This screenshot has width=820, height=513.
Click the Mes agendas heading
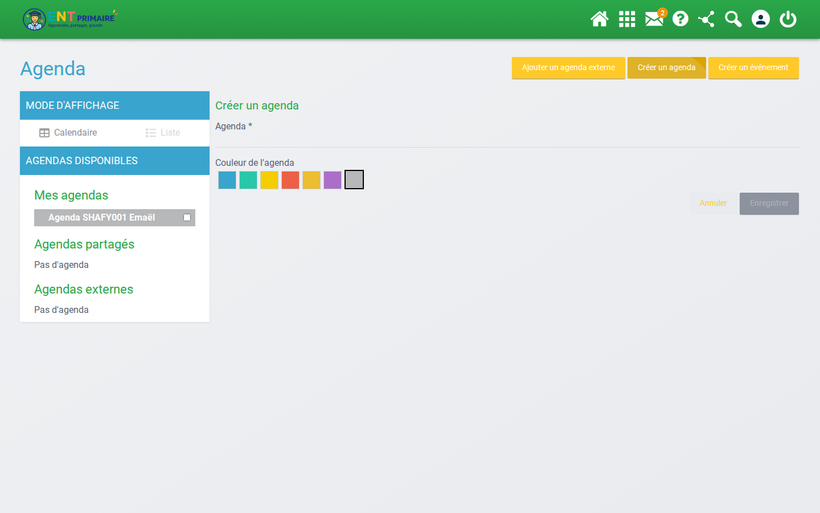pos(71,195)
